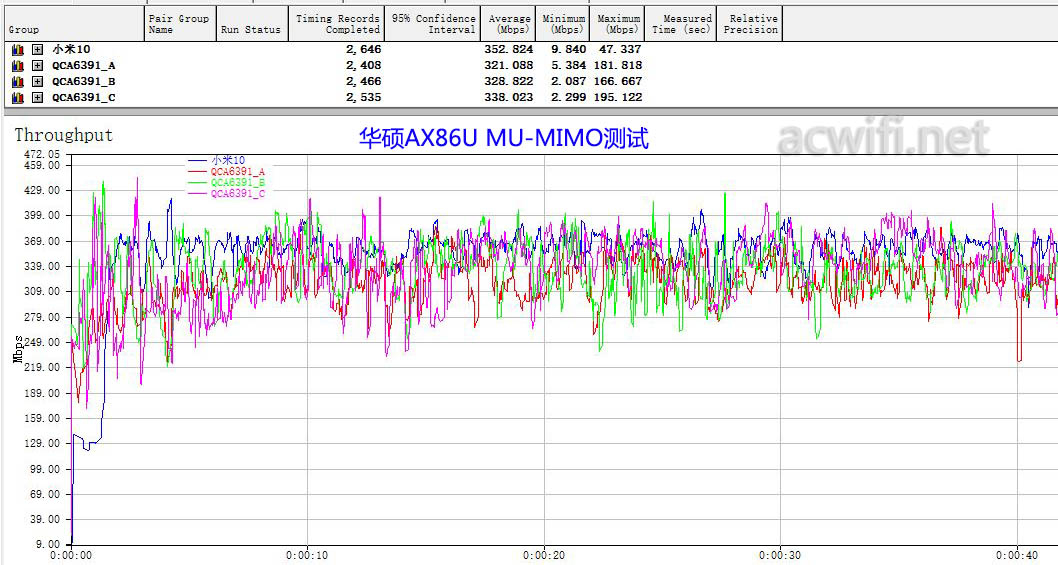The width and height of the screenshot is (1058, 565).
Task: Select the QCA6391_C group name
Action: (84, 97)
